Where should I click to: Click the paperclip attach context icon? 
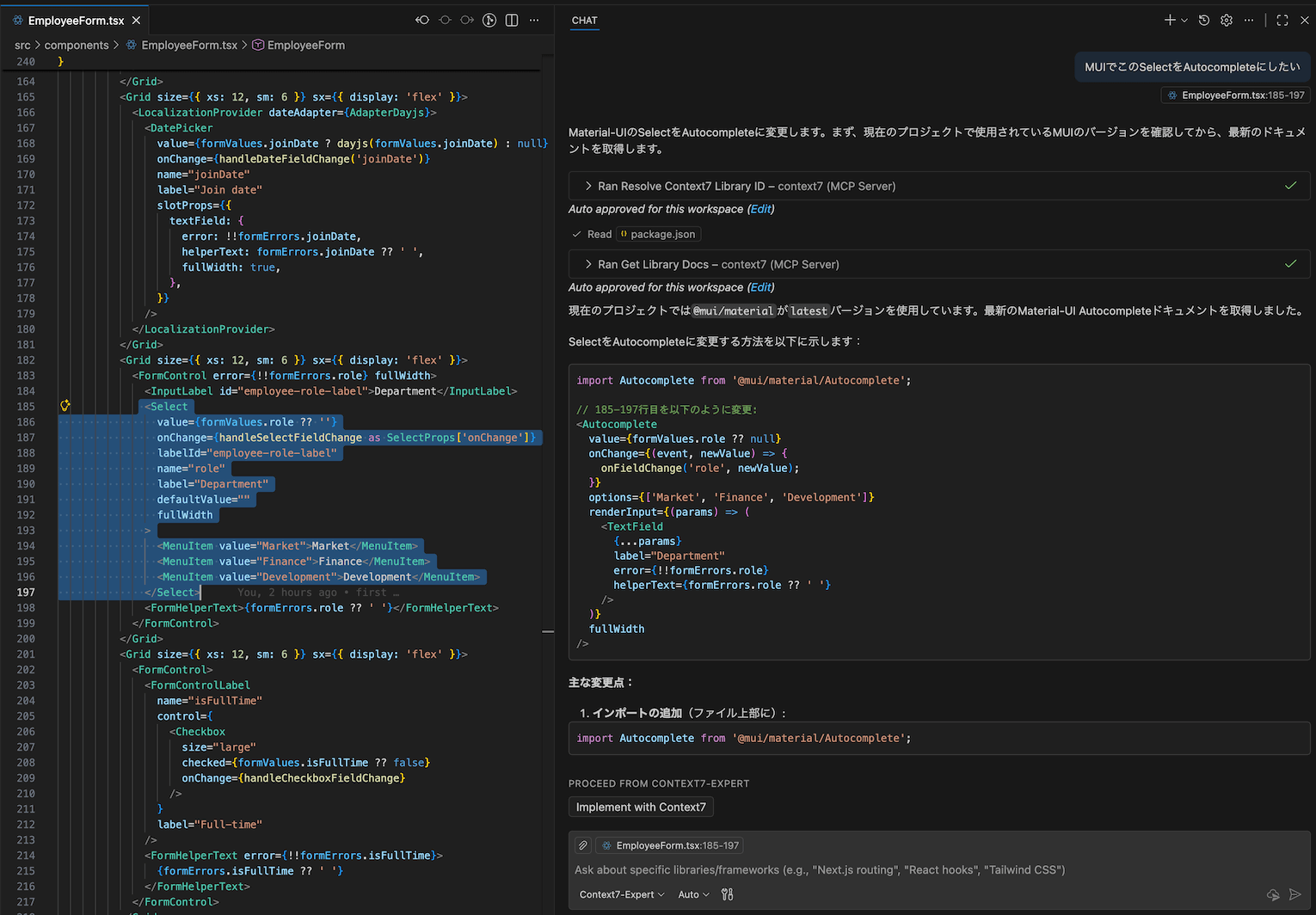(583, 845)
